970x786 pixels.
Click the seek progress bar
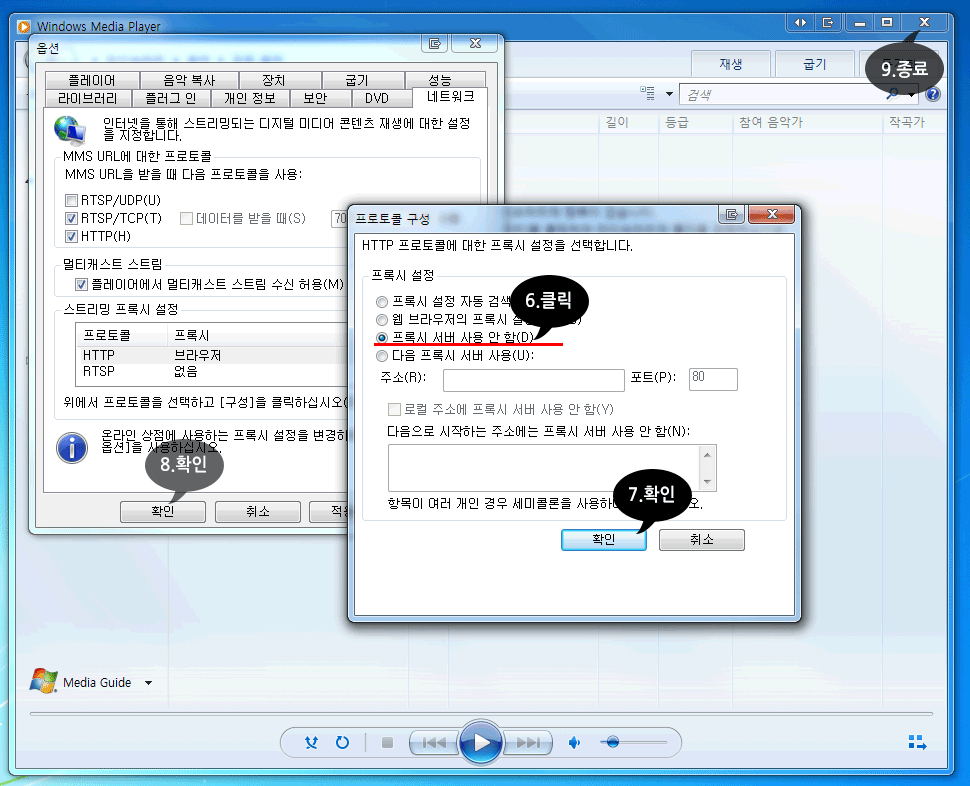[x=481, y=713]
